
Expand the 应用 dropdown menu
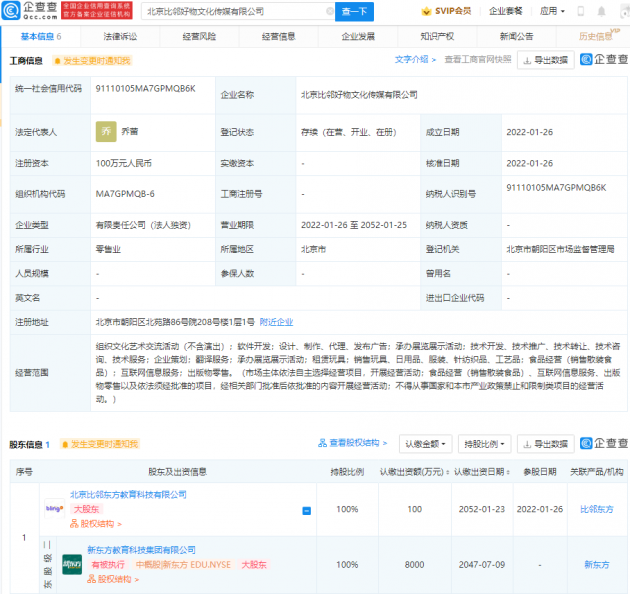coord(552,11)
